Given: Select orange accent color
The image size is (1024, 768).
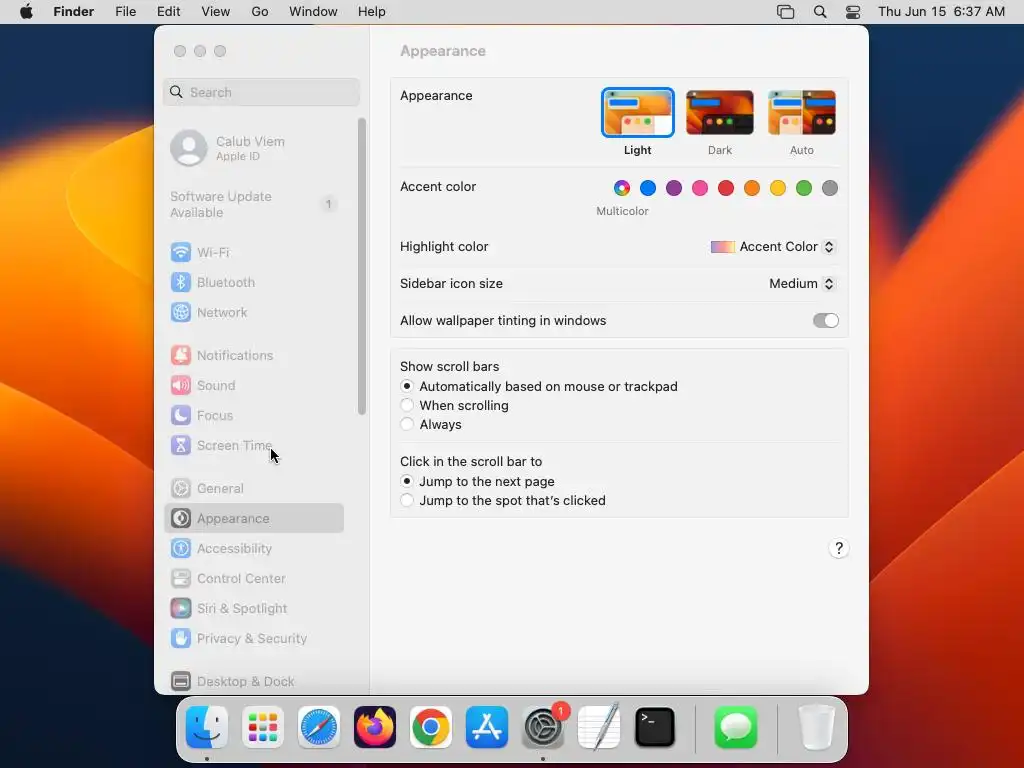Looking at the screenshot, I should [x=752, y=188].
